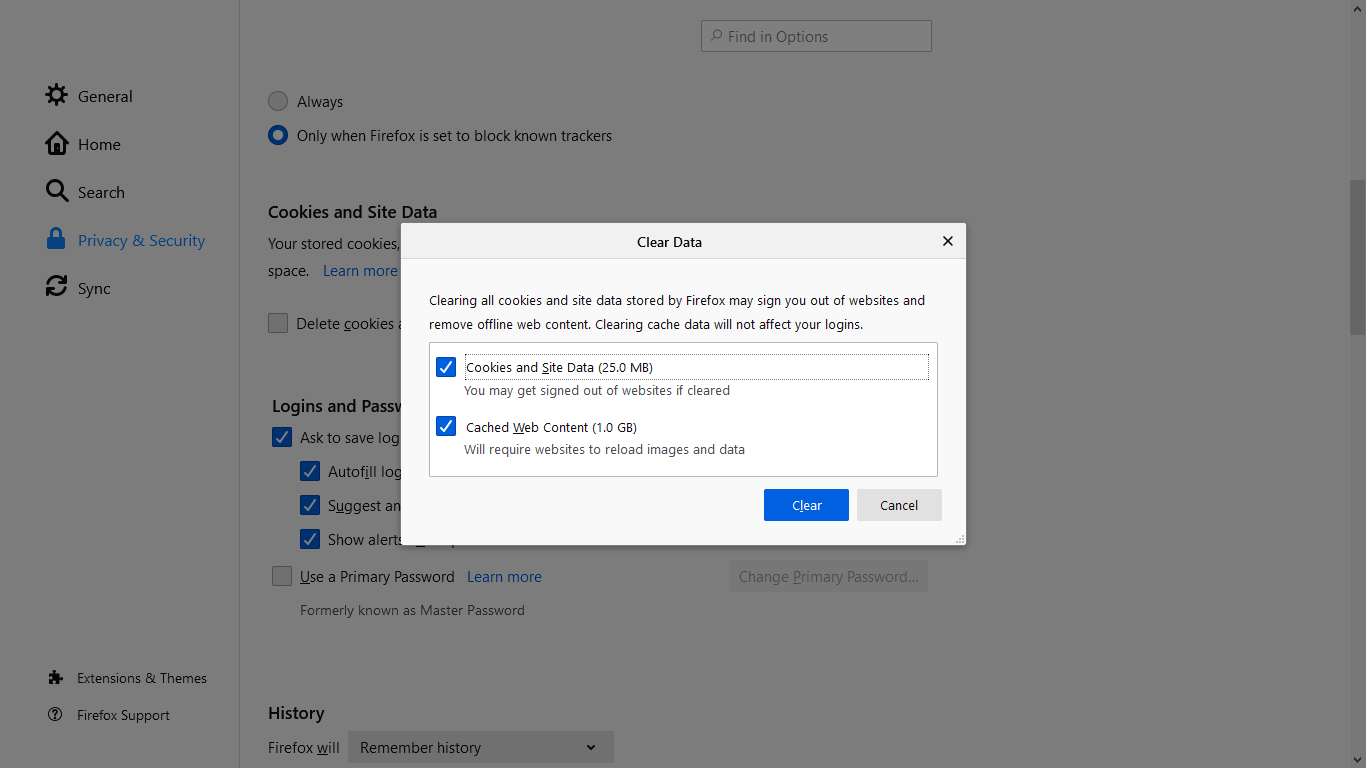Switch to the General settings category label
The height and width of the screenshot is (768, 1366).
click(105, 96)
